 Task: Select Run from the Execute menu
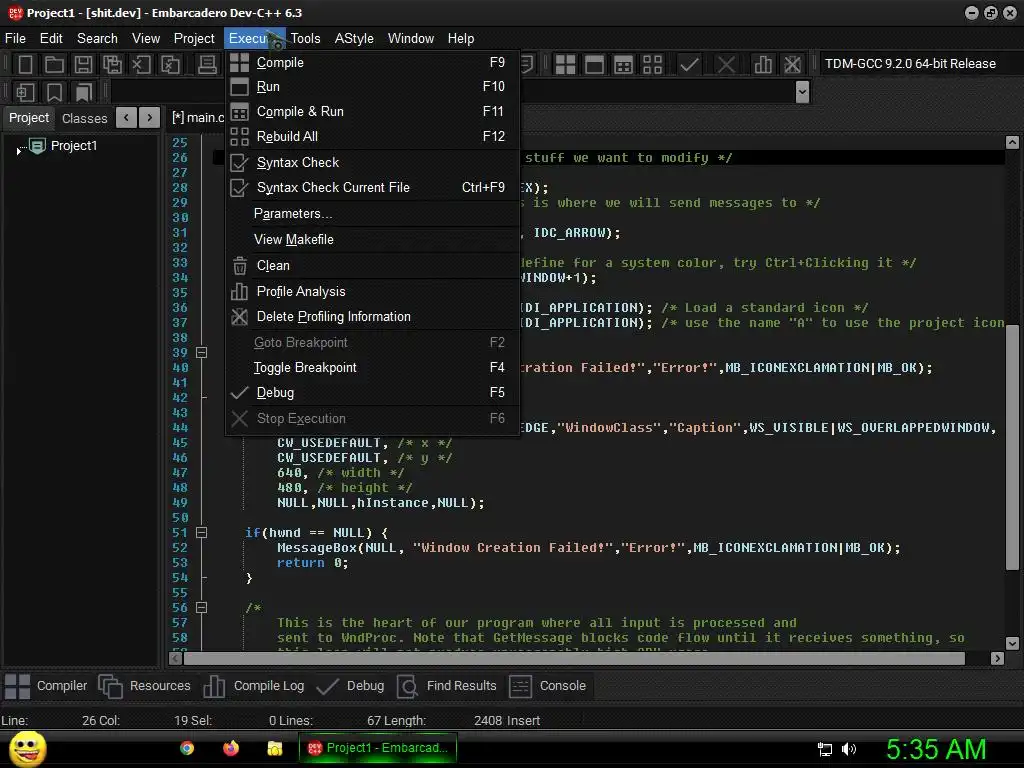coord(371,86)
